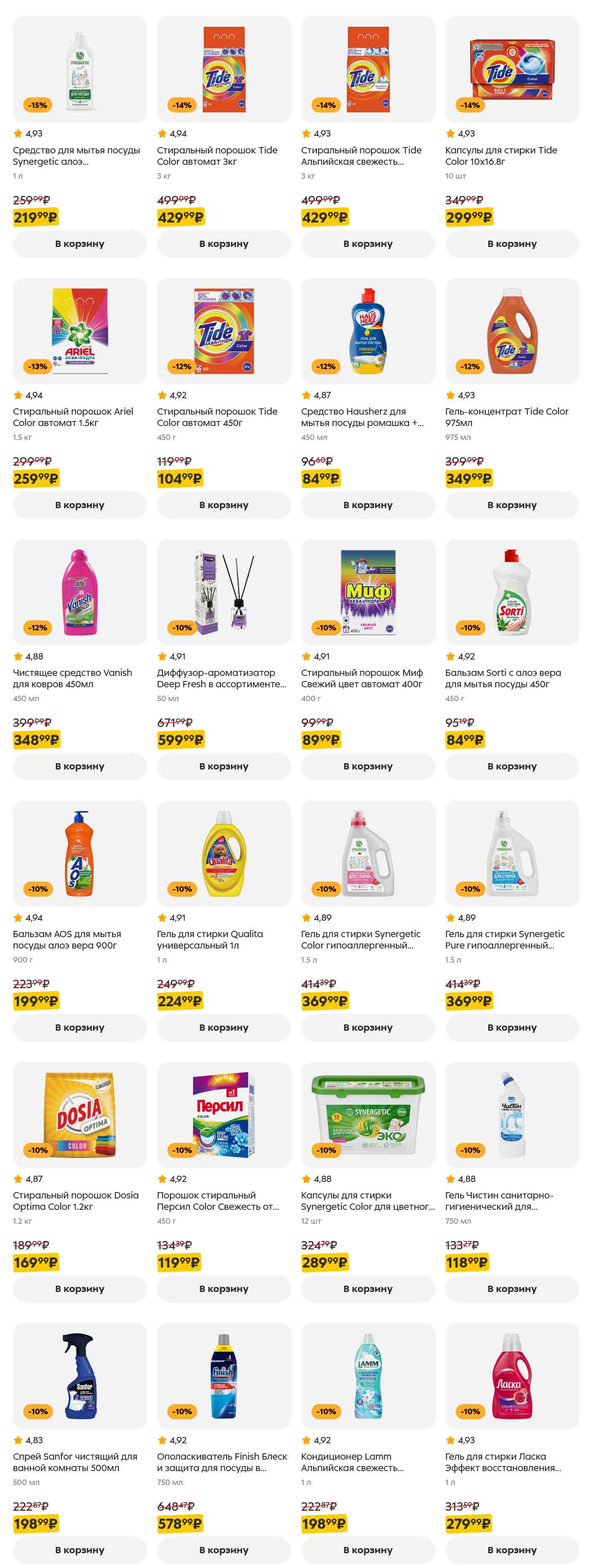601x1568 pixels.
Task: Click star rating icon of Sanfor spray
Action: (18, 1439)
